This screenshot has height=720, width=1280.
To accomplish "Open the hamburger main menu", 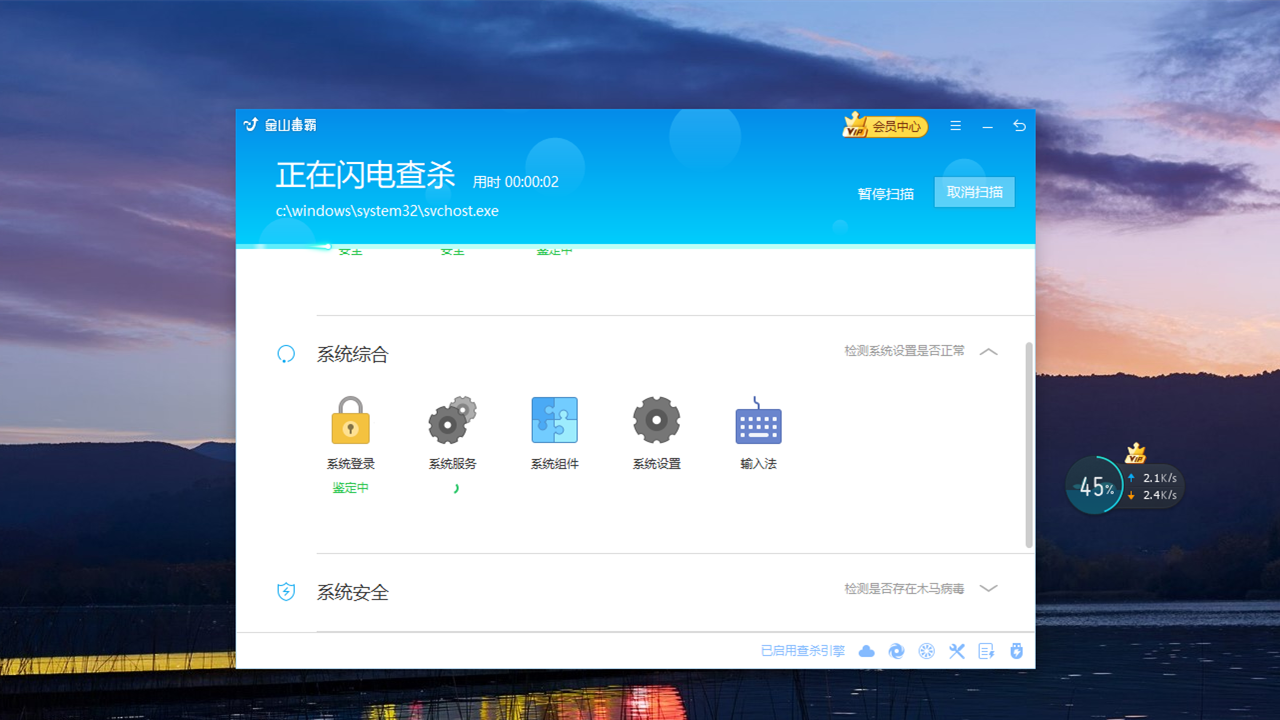I will [956, 126].
